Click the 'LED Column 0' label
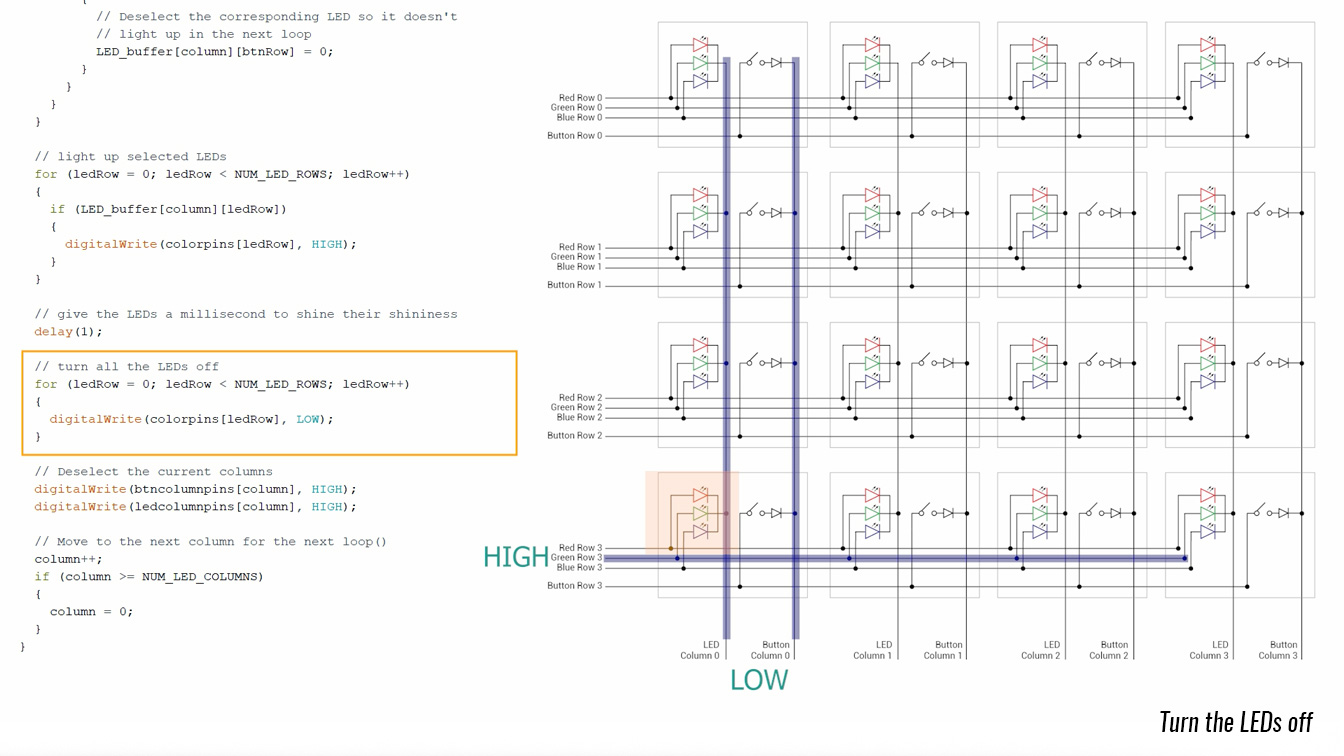The height and width of the screenshot is (756, 1344). 700,650
